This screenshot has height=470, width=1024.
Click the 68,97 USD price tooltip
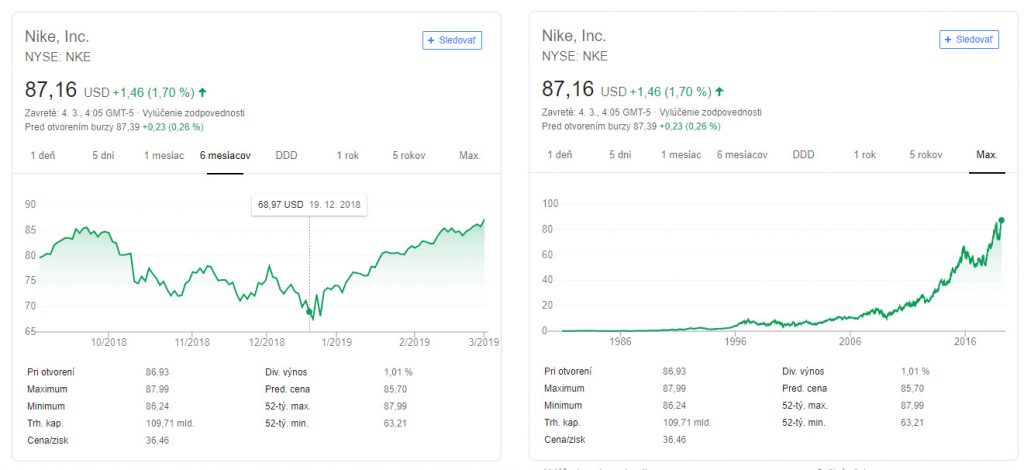308,205
